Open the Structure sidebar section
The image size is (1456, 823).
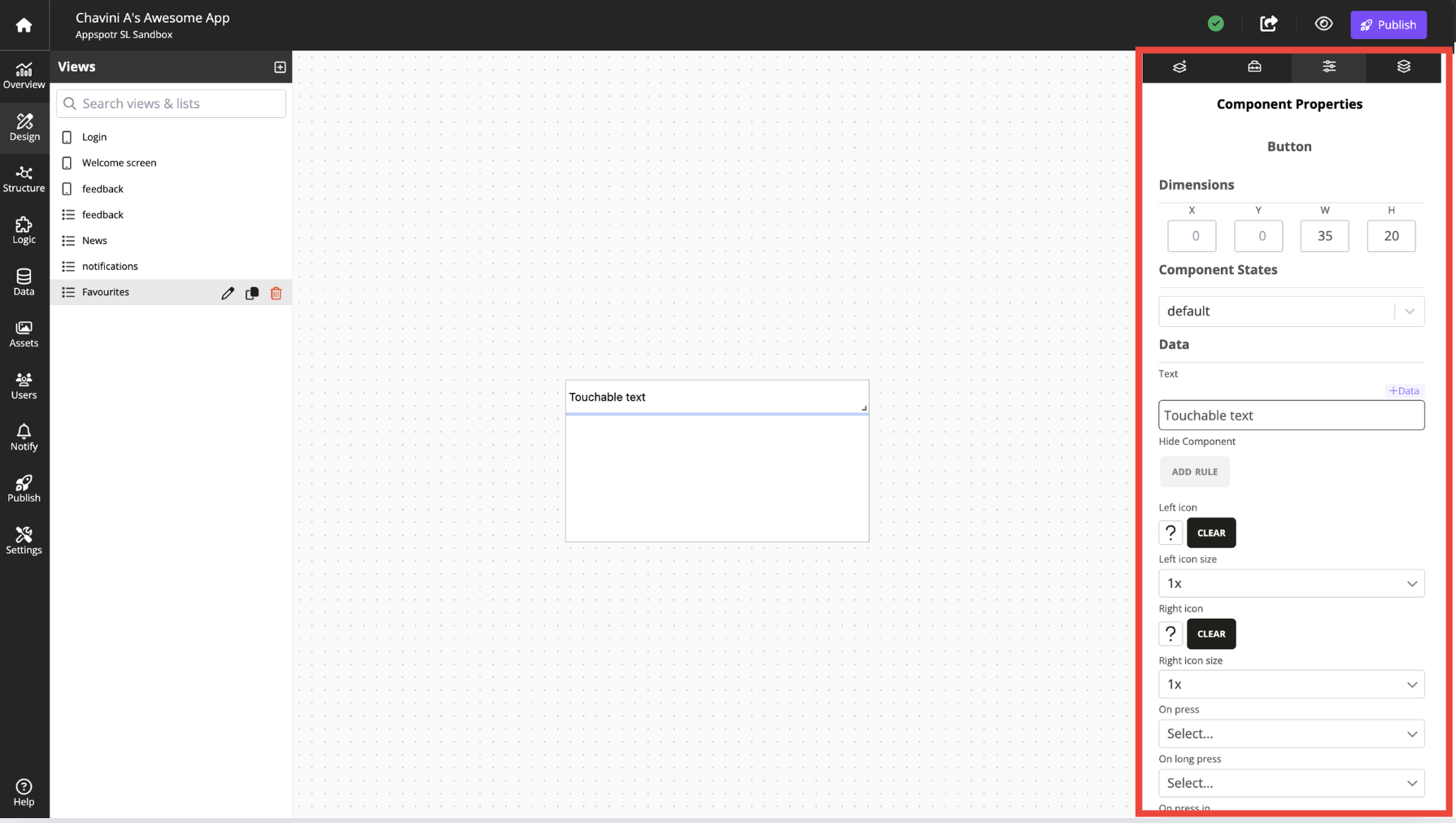(24, 179)
